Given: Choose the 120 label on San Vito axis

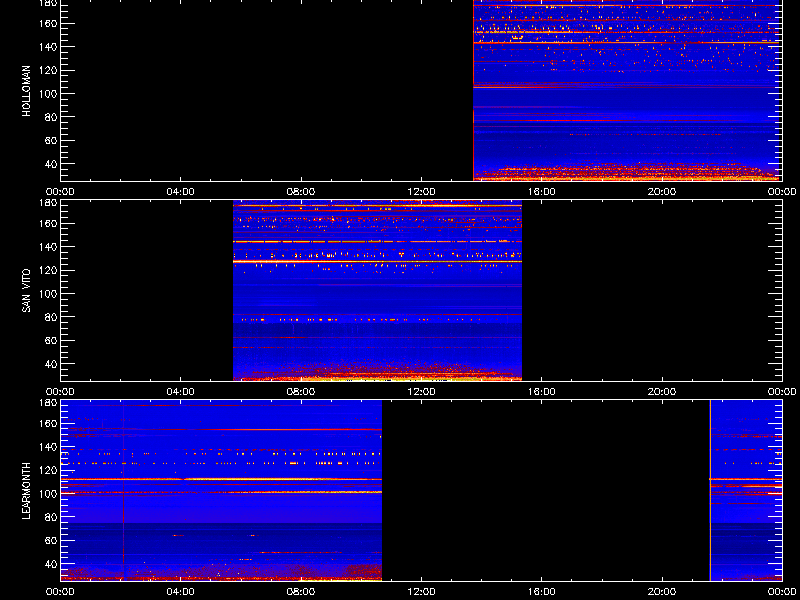Looking at the screenshot, I should tap(49, 270).
